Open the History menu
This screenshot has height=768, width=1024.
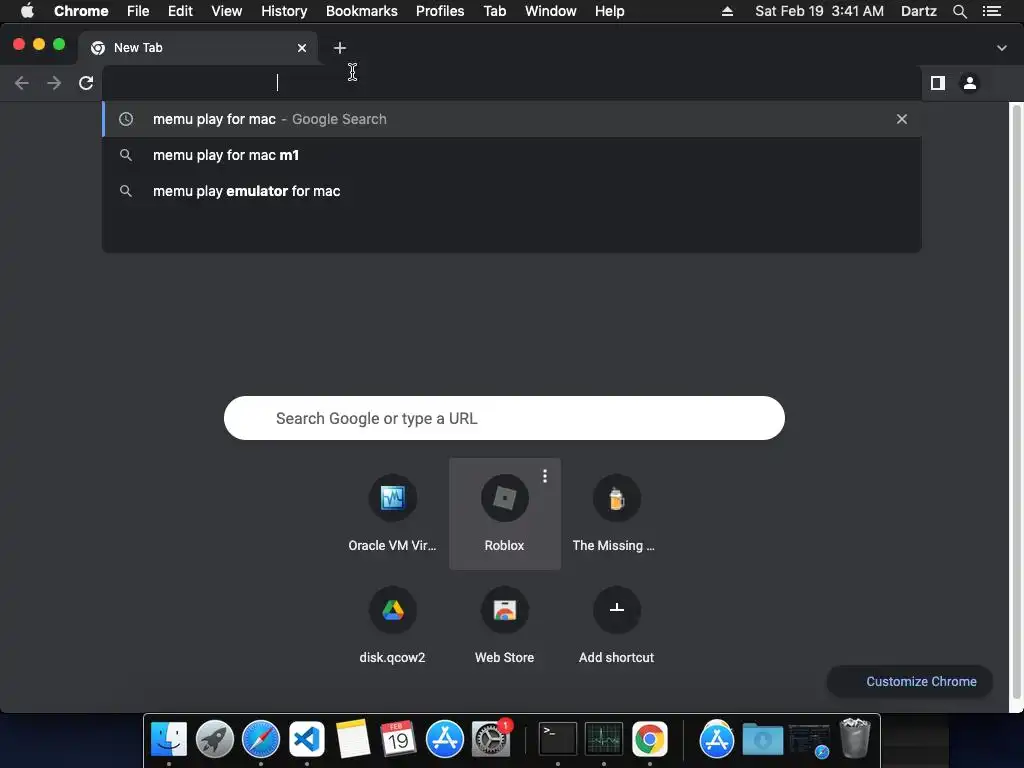[284, 11]
